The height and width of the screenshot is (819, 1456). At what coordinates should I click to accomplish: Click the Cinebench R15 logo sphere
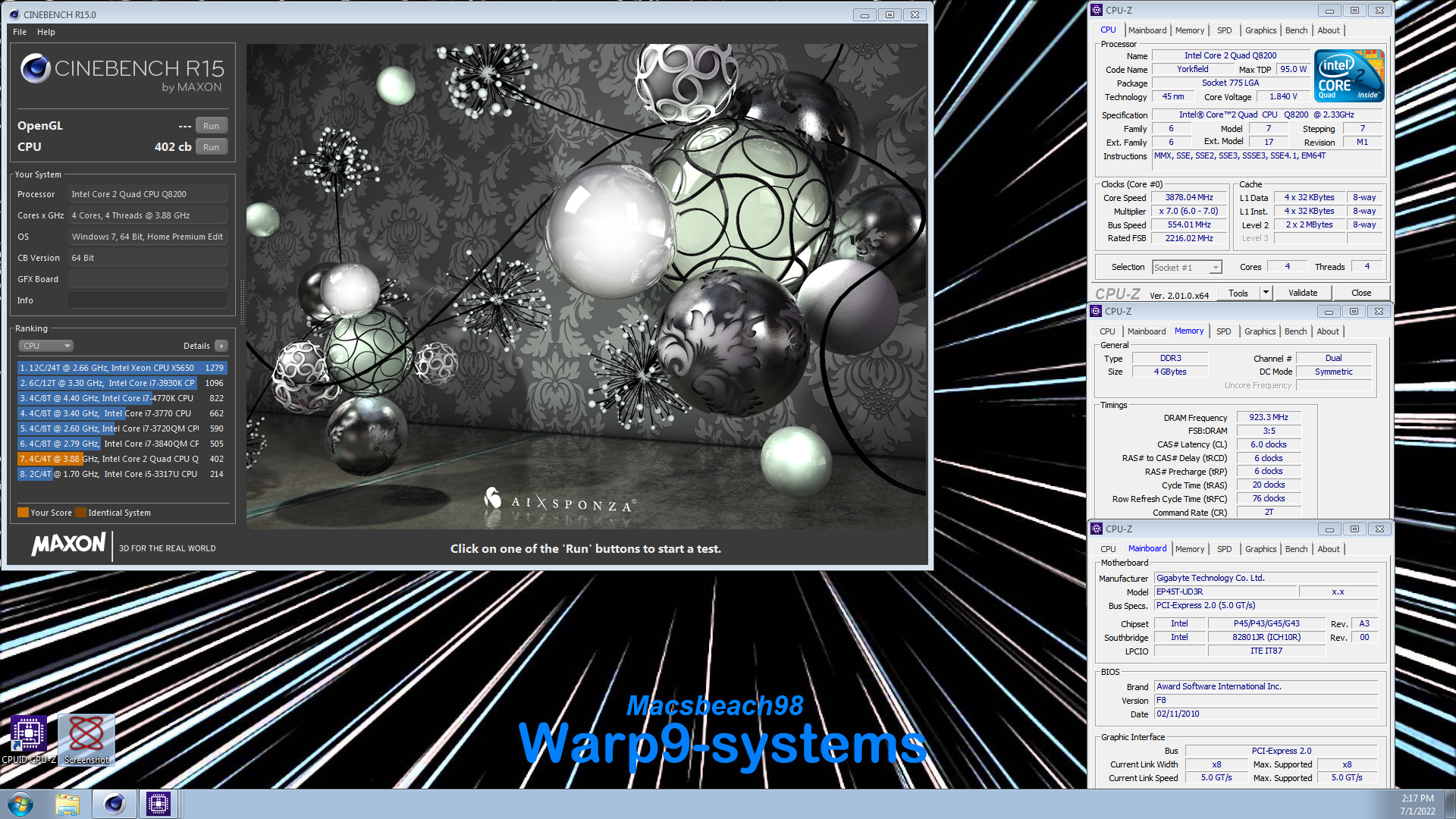[x=36, y=68]
